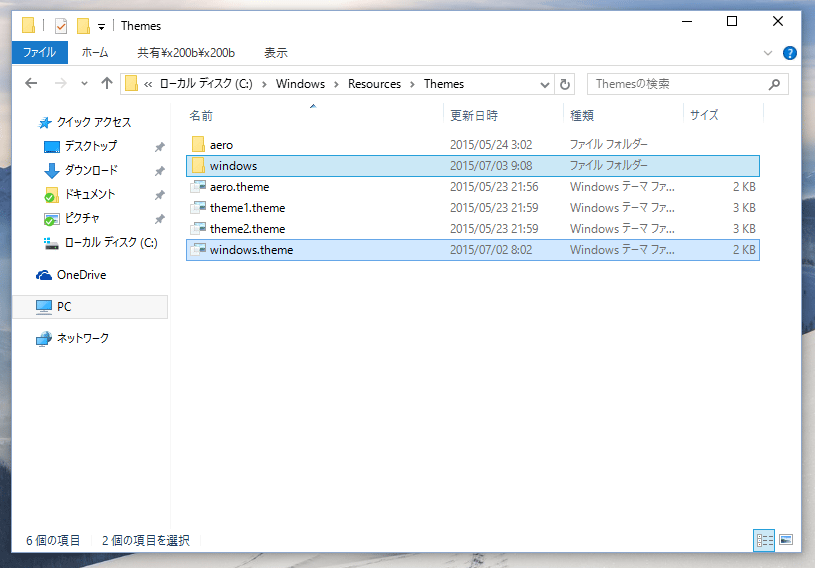Switch to details view button
The width and height of the screenshot is (815, 568).
click(x=764, y=540)
